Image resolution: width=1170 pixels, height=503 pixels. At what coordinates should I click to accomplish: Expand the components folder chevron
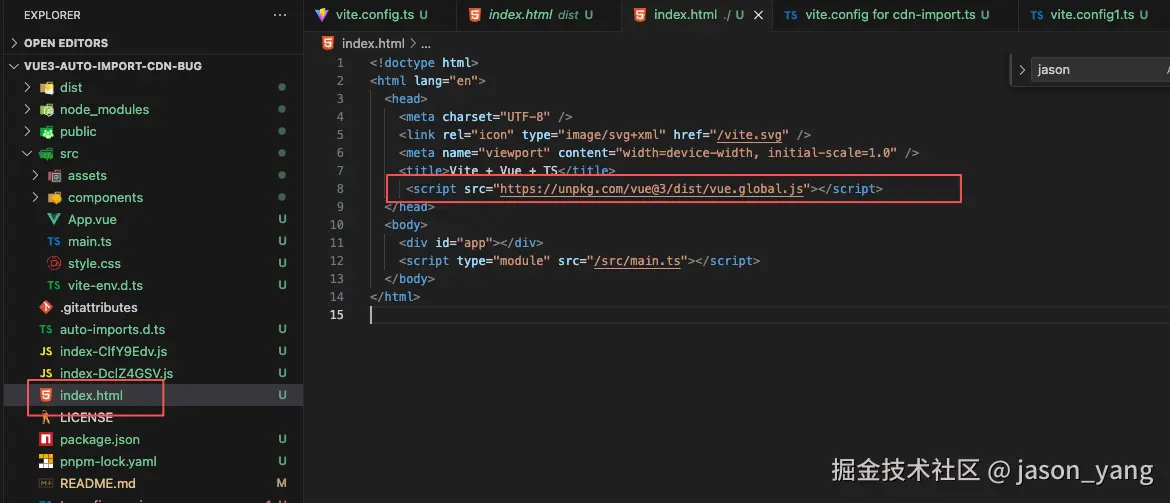[36, 198]
